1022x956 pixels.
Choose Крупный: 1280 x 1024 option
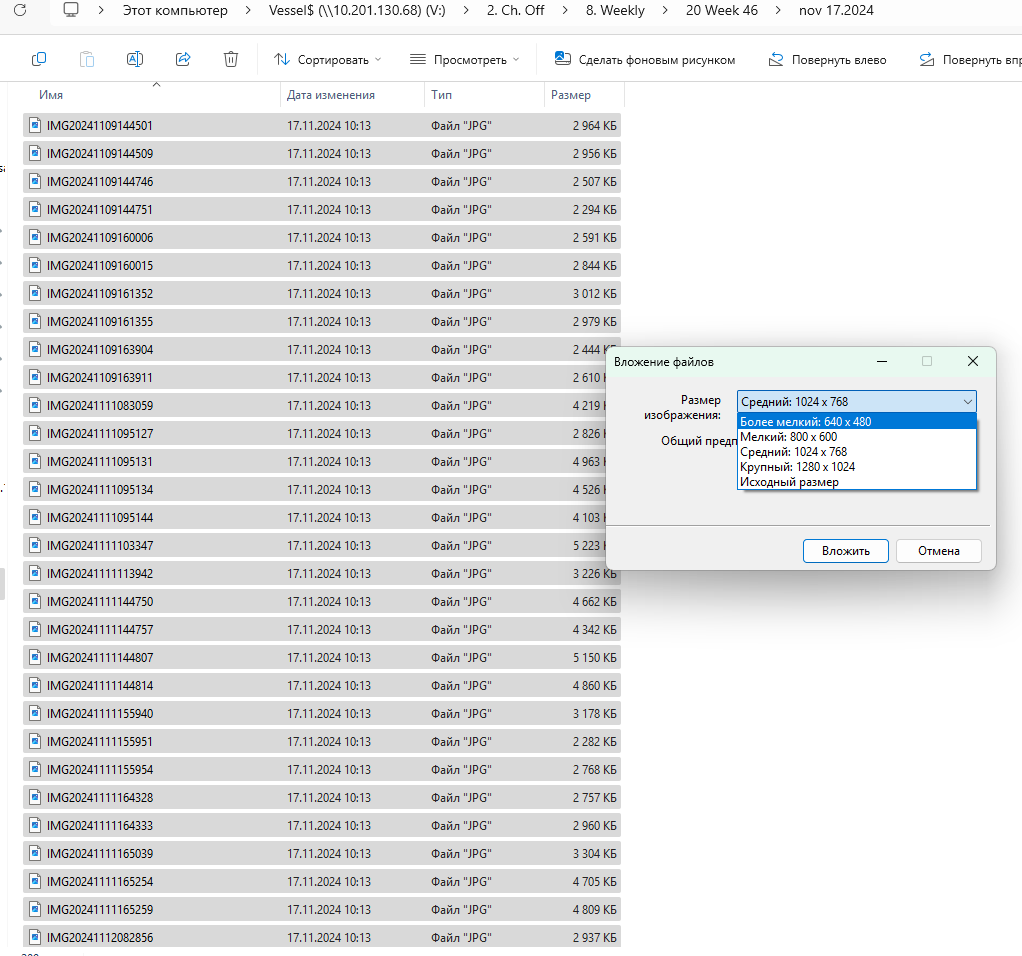tap(856, 467)
